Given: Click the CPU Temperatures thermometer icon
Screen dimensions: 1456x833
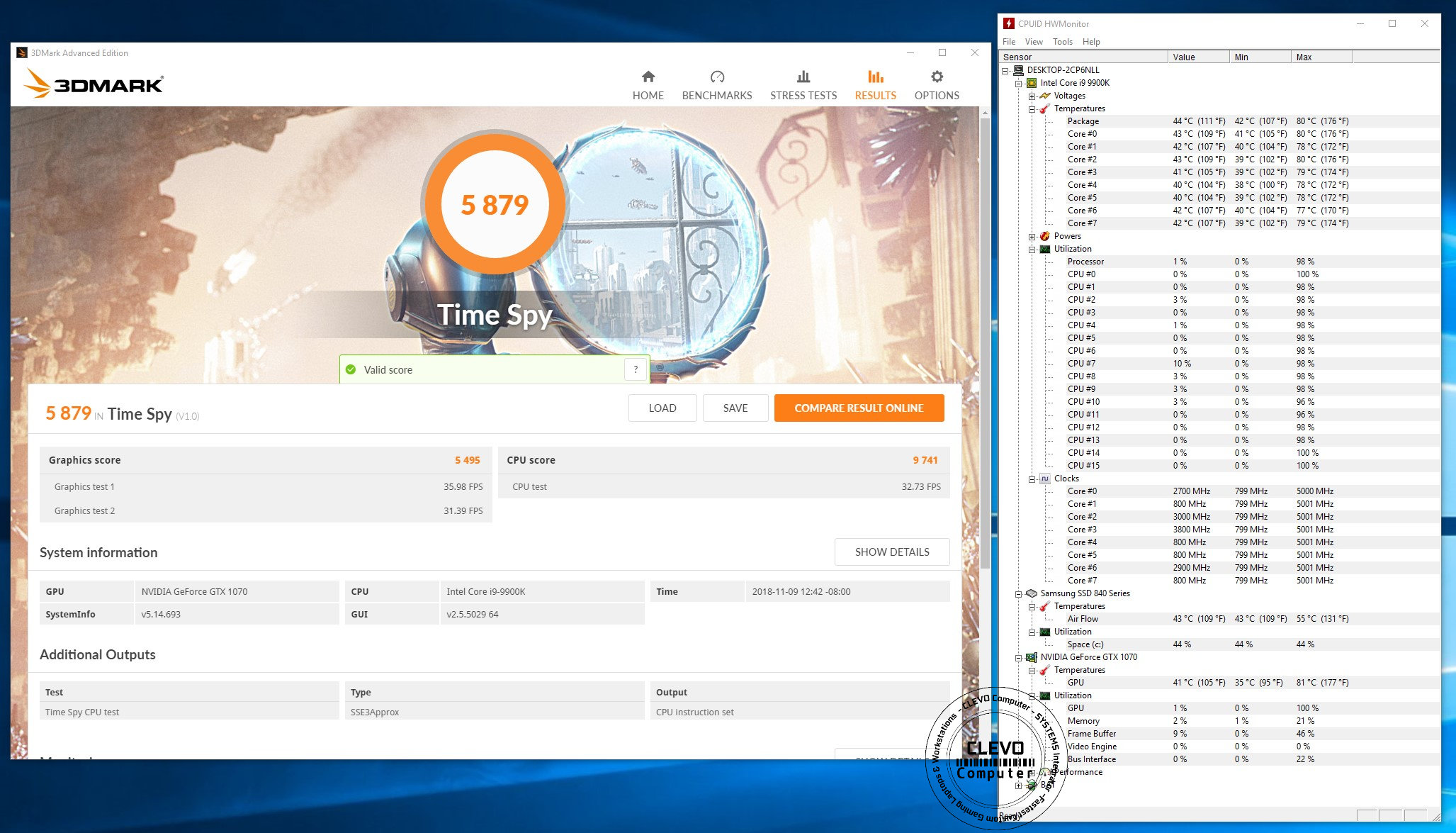Looking at the screenshot, I should coord(1045,108).
